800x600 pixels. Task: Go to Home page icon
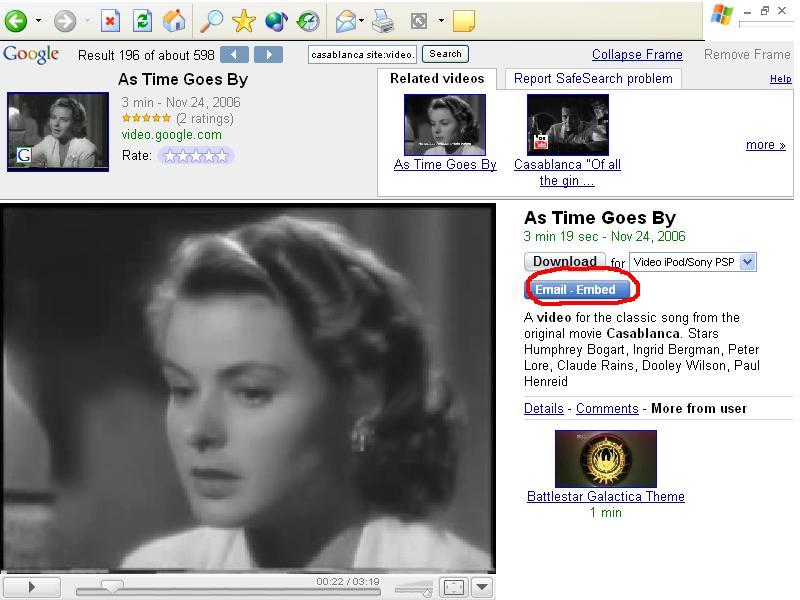[x=174, y=21]
